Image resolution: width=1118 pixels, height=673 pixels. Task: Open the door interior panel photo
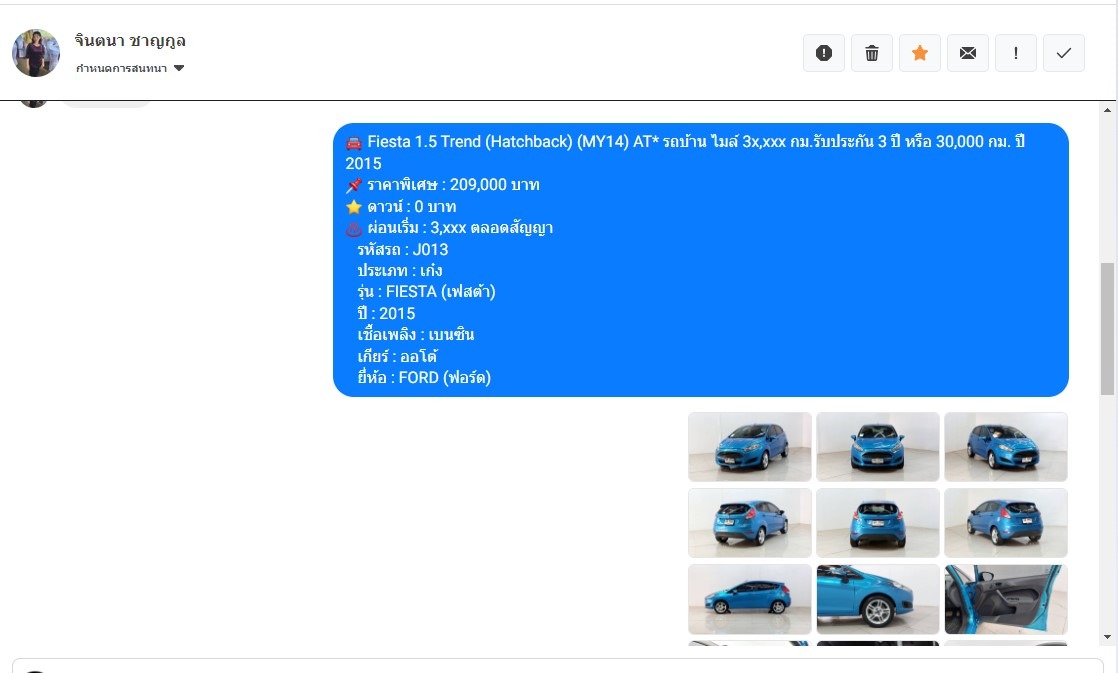point(1006,600)
